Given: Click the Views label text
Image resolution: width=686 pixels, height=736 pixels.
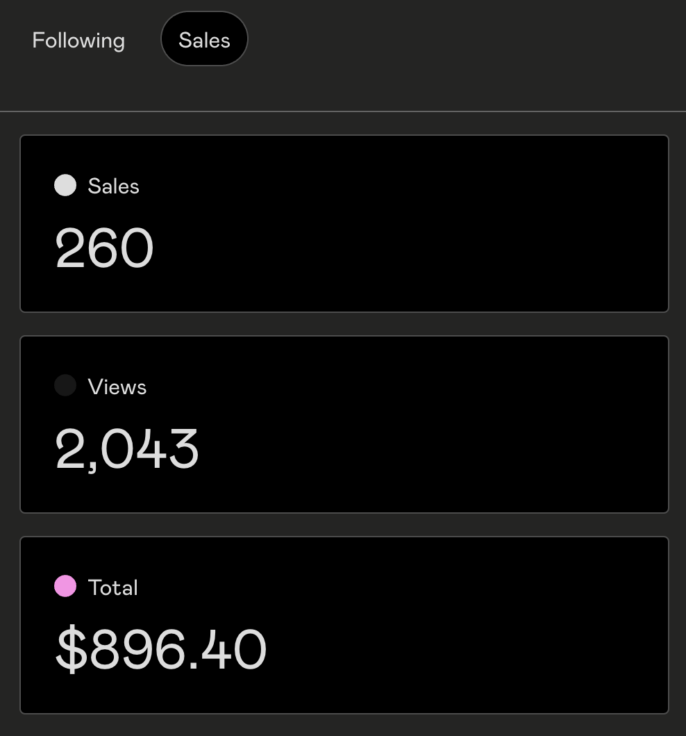Looking at the screenshot, I should point(117,387).
